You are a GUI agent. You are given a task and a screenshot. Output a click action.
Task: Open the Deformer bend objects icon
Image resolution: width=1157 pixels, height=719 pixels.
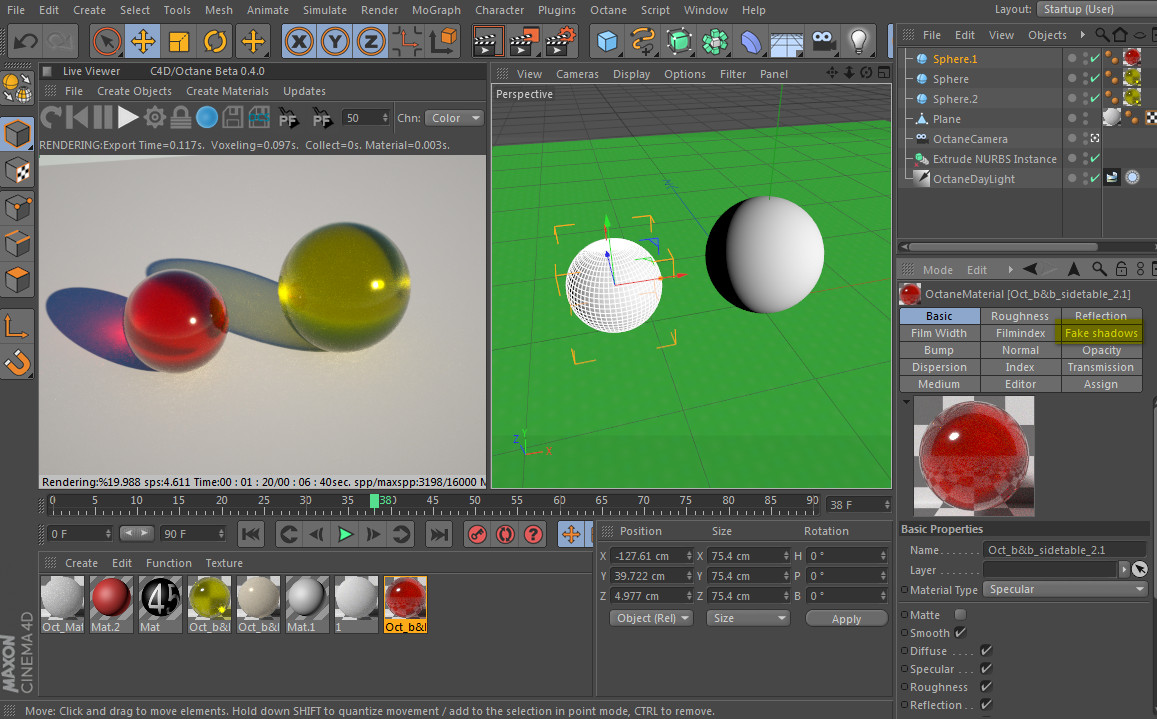pyautogui.click(x=750, y=42)
